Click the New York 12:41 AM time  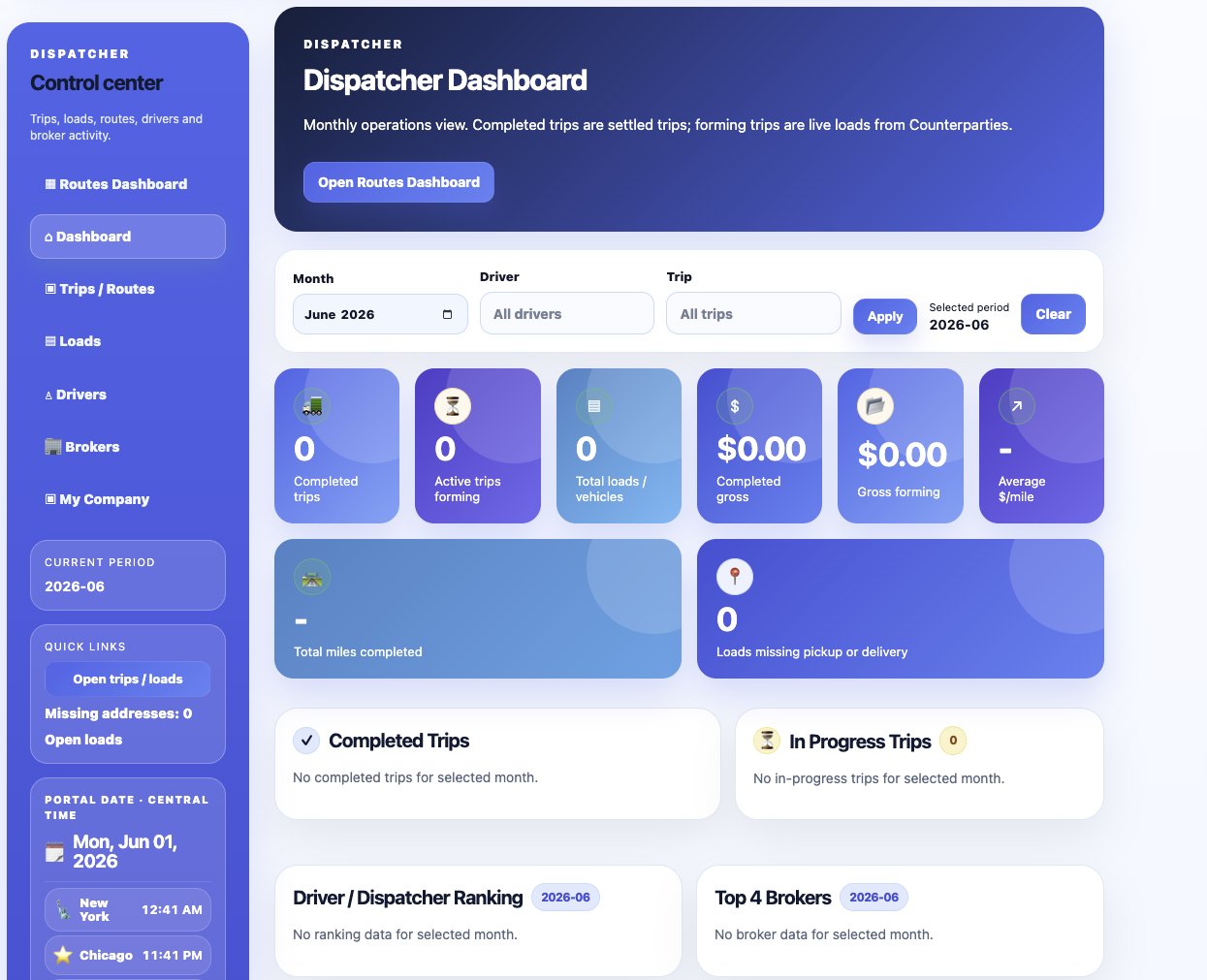172,910
